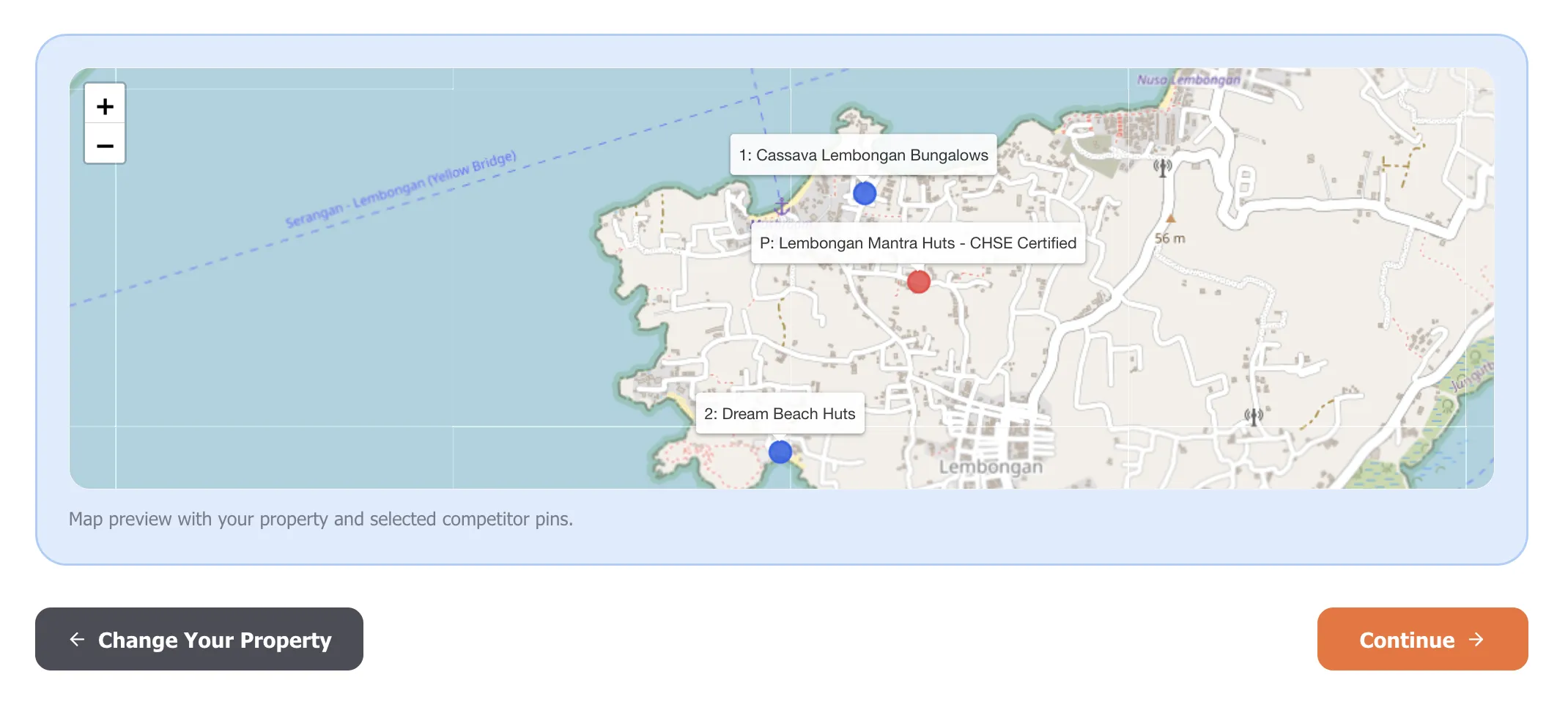Click the zoom out minus control
This screenshot has height=702, width=1568.
pyautogui.click(x=105, y=145)
